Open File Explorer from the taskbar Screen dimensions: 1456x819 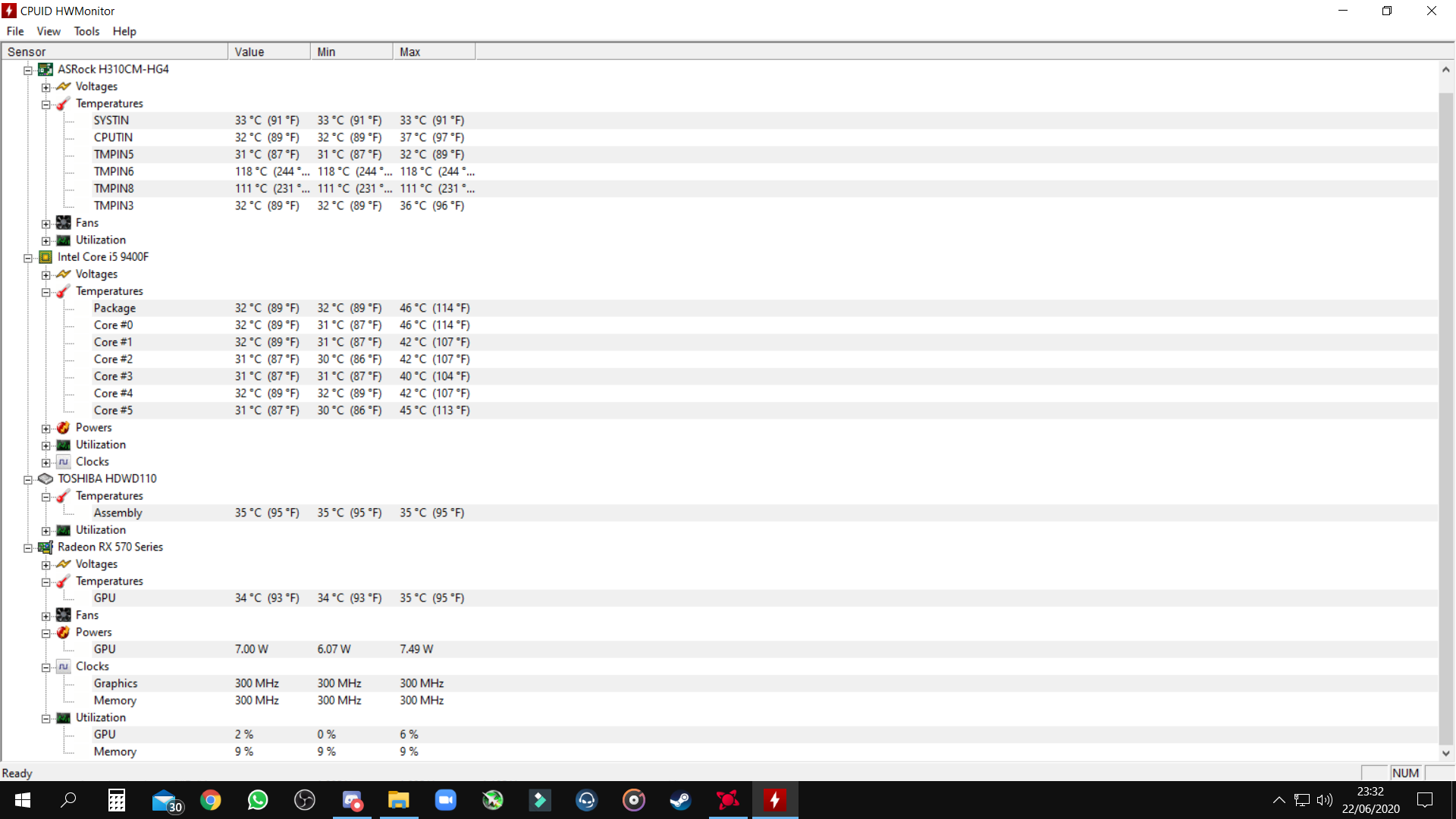coord(399,800)
